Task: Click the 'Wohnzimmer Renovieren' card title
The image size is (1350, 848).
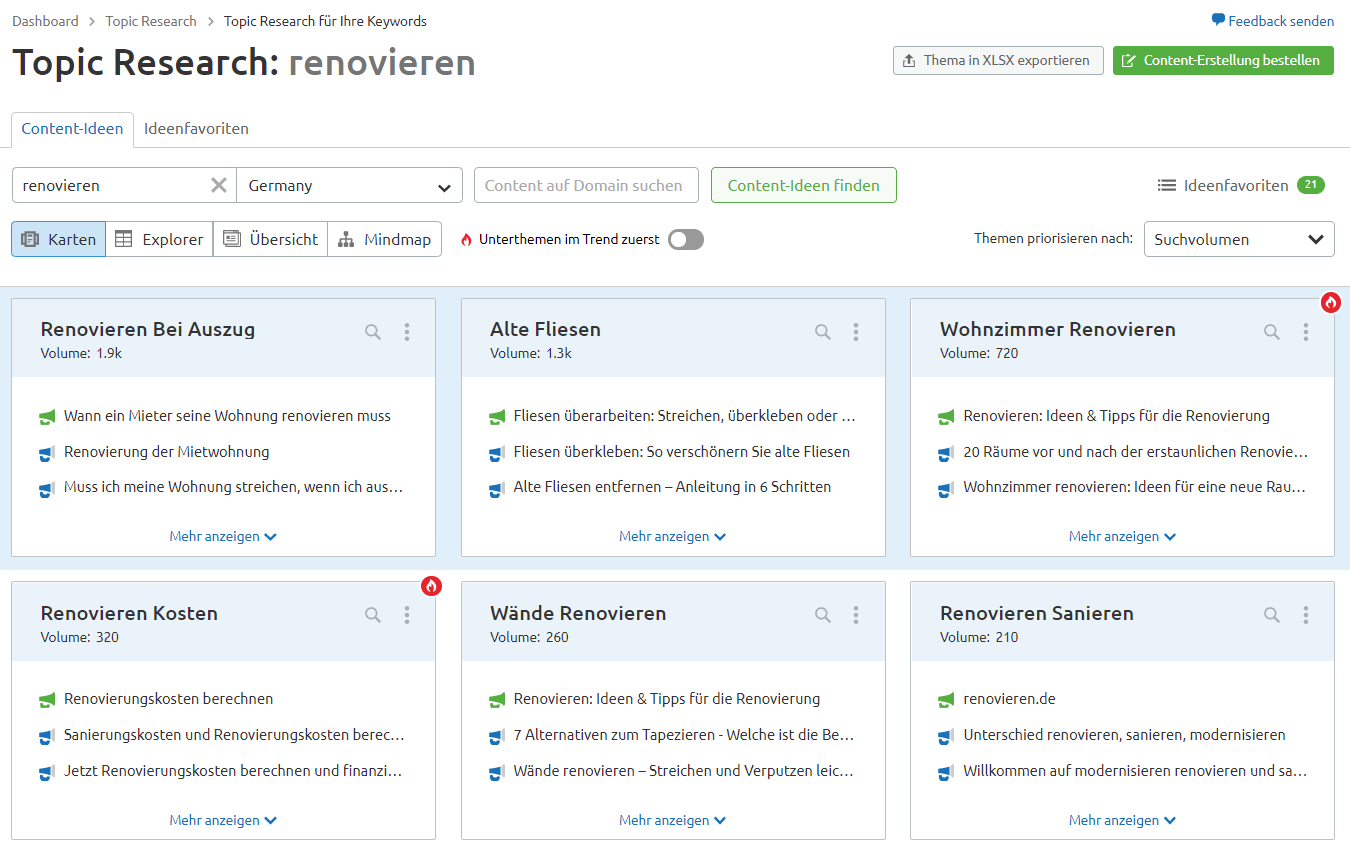Action: 1058,329
